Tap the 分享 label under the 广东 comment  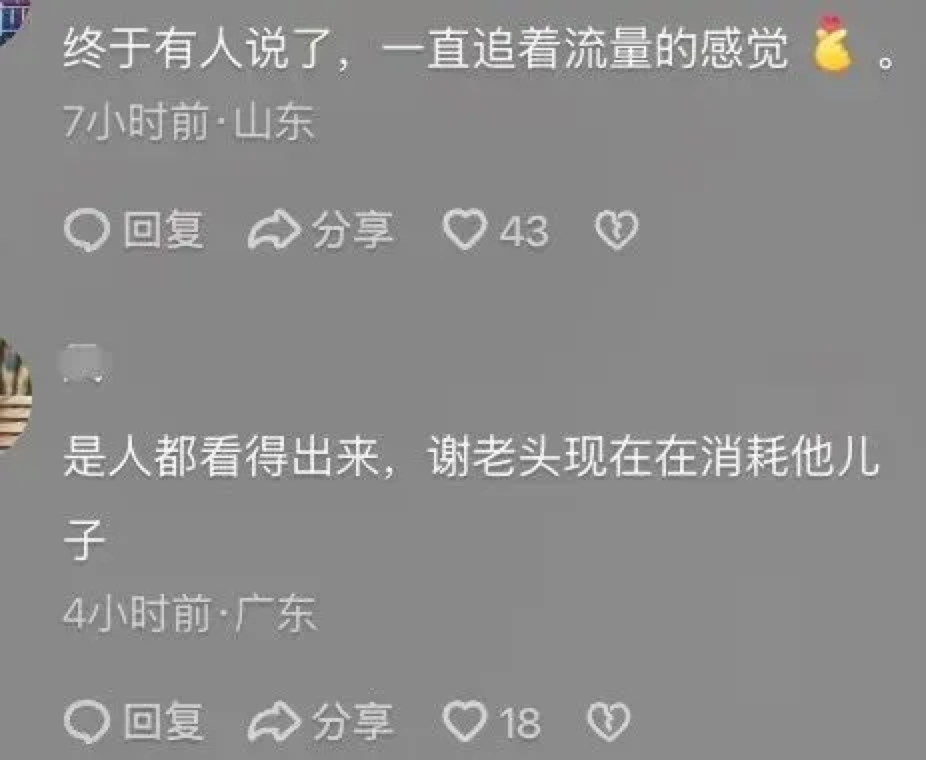pyautogui.click(x=353, y=722)
